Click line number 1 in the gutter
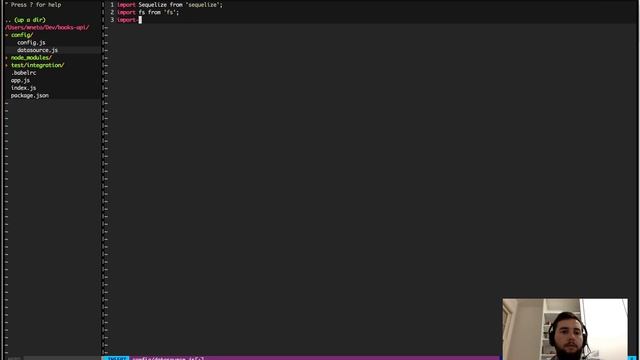The height and width of the screenshot is (360, 640). click(112, 5)
